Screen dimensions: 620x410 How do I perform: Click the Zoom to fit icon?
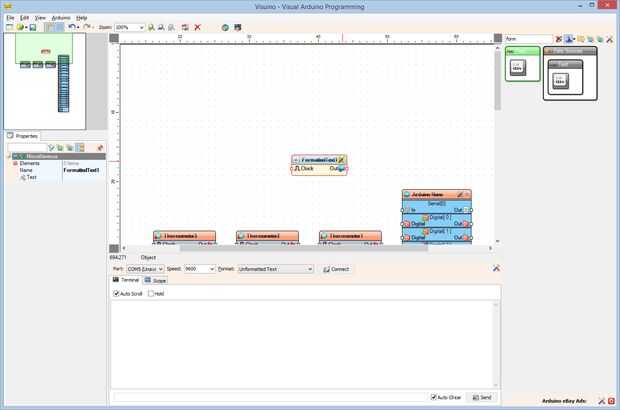[x=171, y=27]
